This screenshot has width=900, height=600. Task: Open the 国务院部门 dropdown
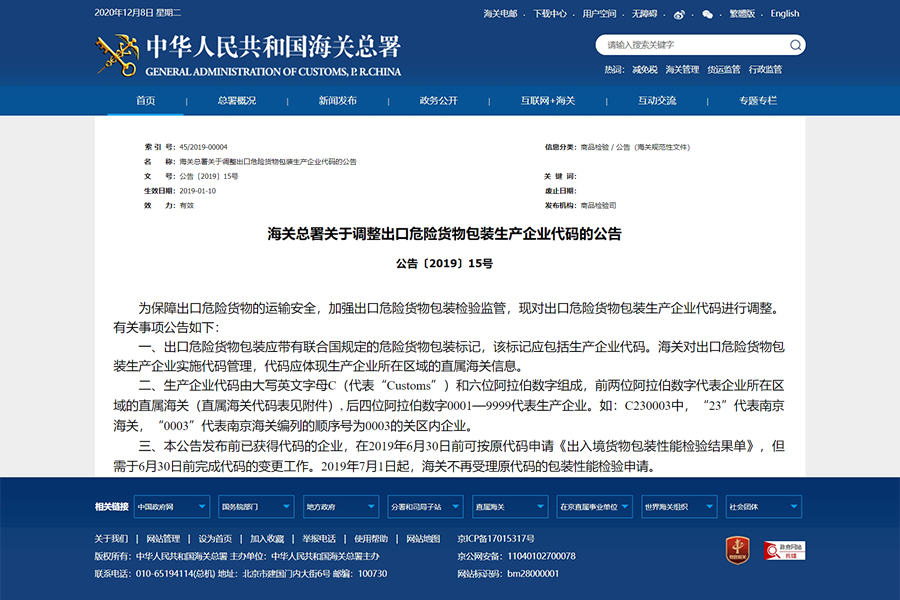(256, 506)
